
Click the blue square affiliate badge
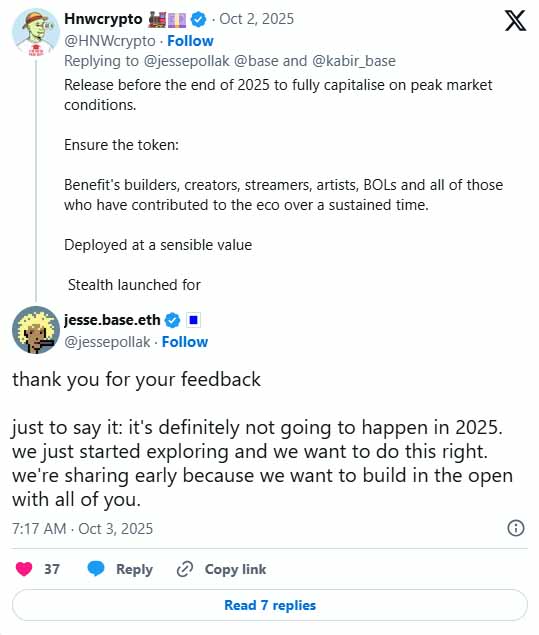coord(193,320)
